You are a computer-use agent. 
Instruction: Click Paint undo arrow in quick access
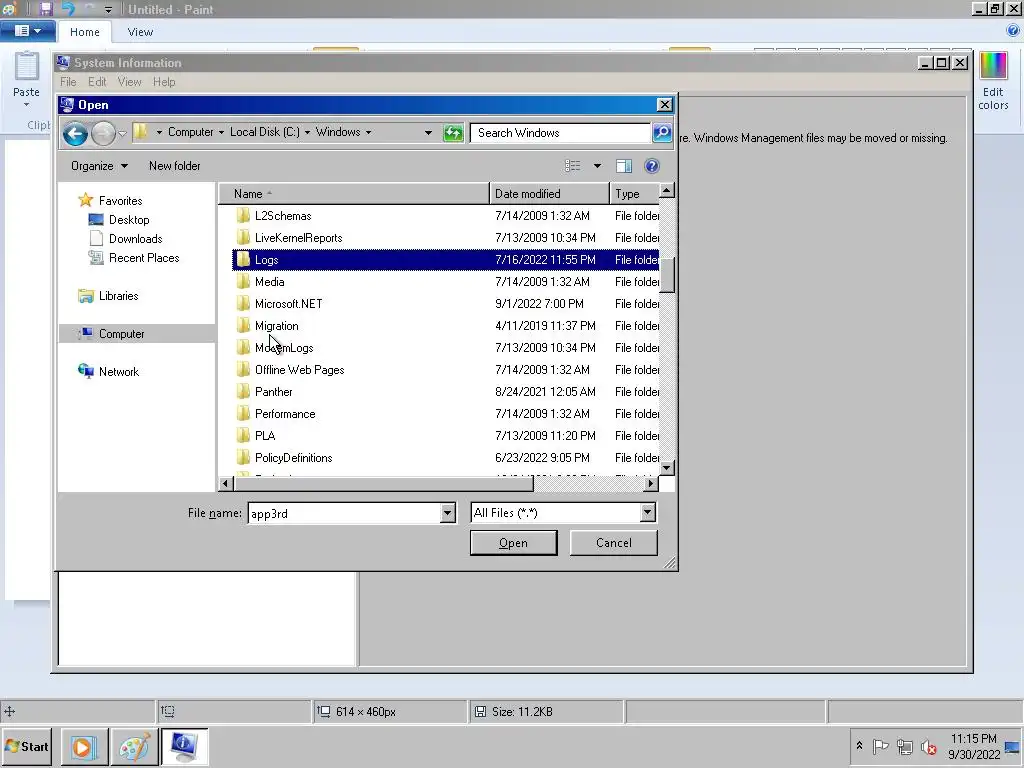pos(67,9)
